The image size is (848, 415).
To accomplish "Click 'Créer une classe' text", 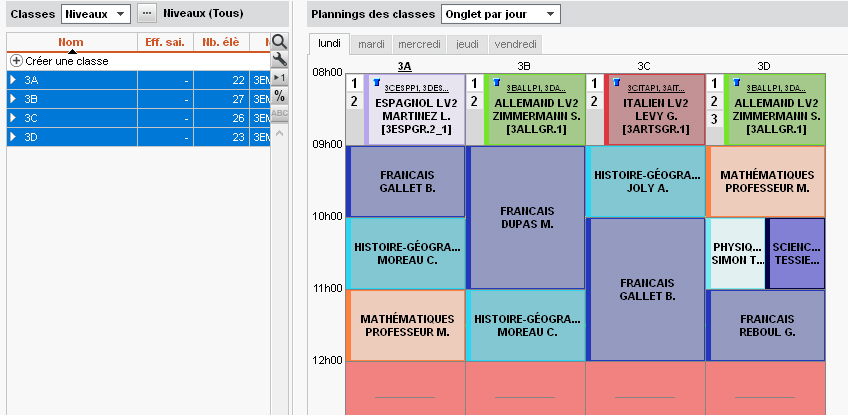I will tap(67, 61).
